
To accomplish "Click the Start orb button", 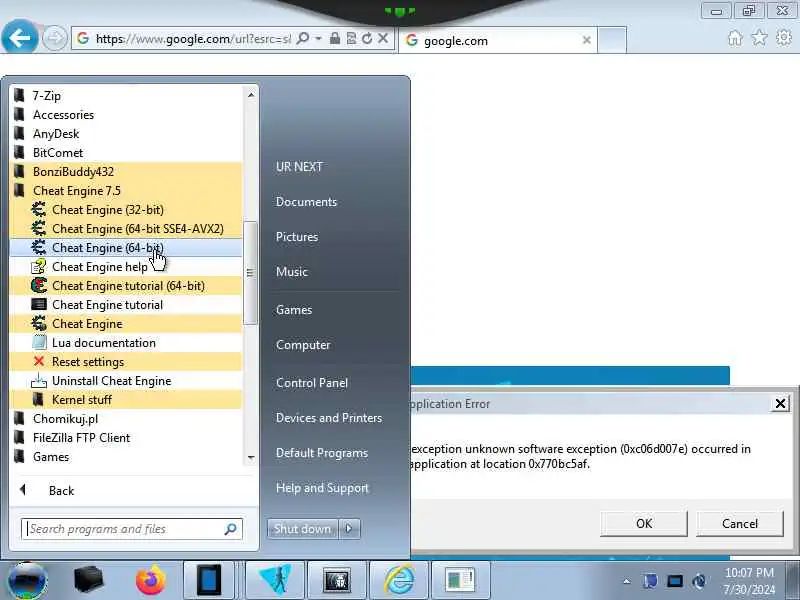I will 28,581.
